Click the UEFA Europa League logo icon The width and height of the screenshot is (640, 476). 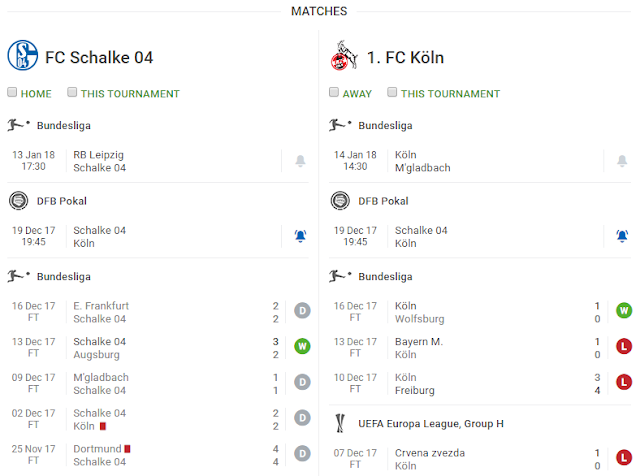(340, 424)
